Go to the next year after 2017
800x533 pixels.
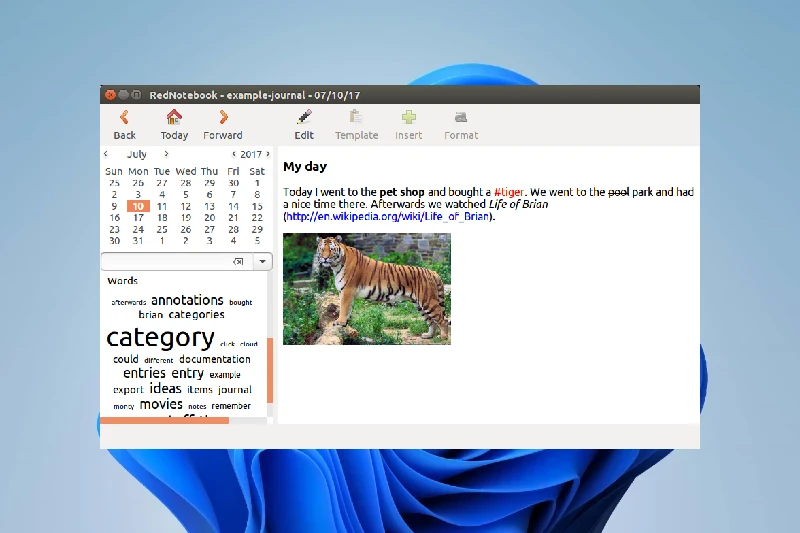click(267, 154)
